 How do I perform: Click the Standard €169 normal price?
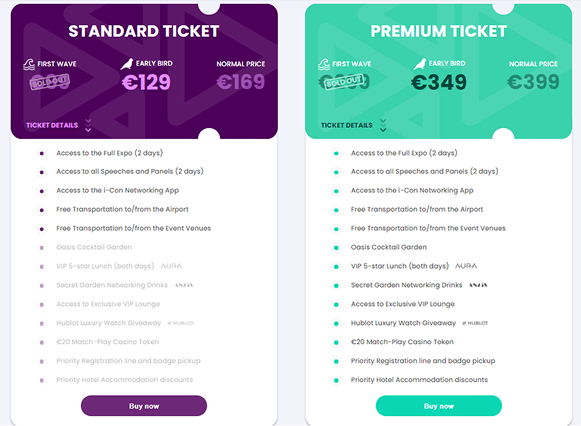click(241, 82)
